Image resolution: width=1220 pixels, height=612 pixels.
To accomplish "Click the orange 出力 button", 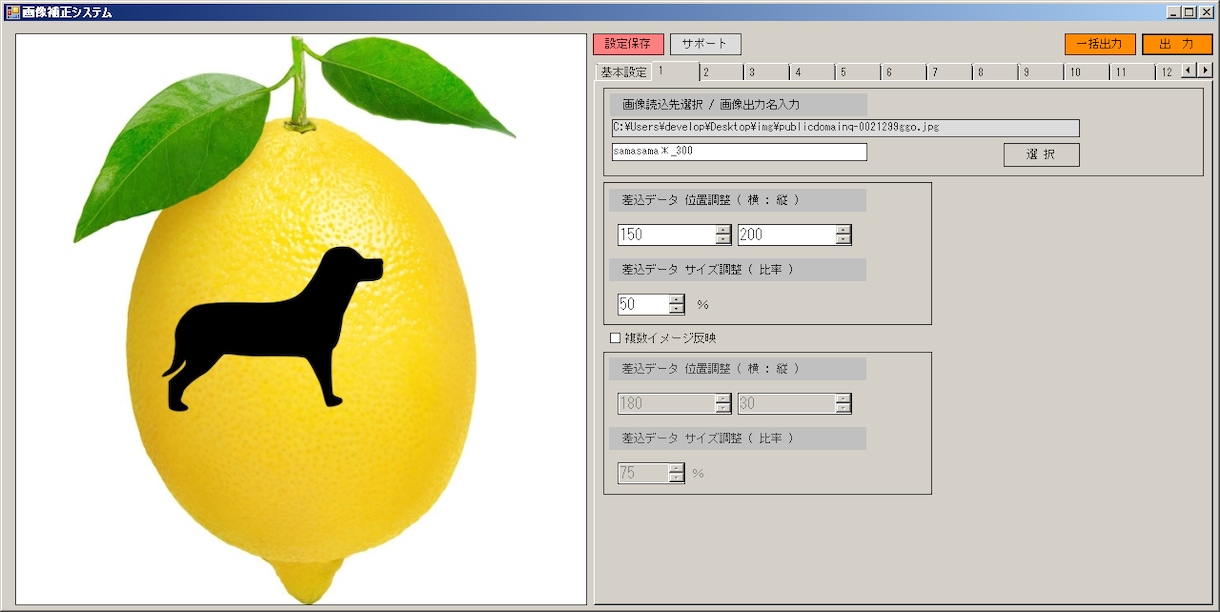I will click(x=1177, y=44).
